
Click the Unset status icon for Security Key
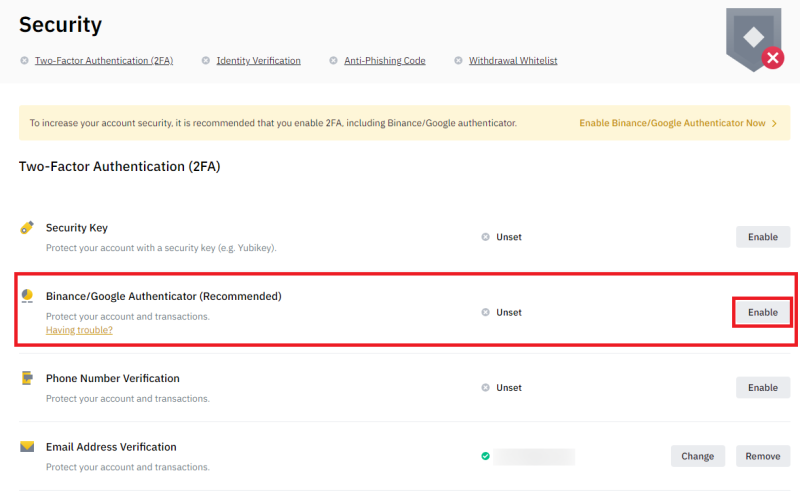485,237
